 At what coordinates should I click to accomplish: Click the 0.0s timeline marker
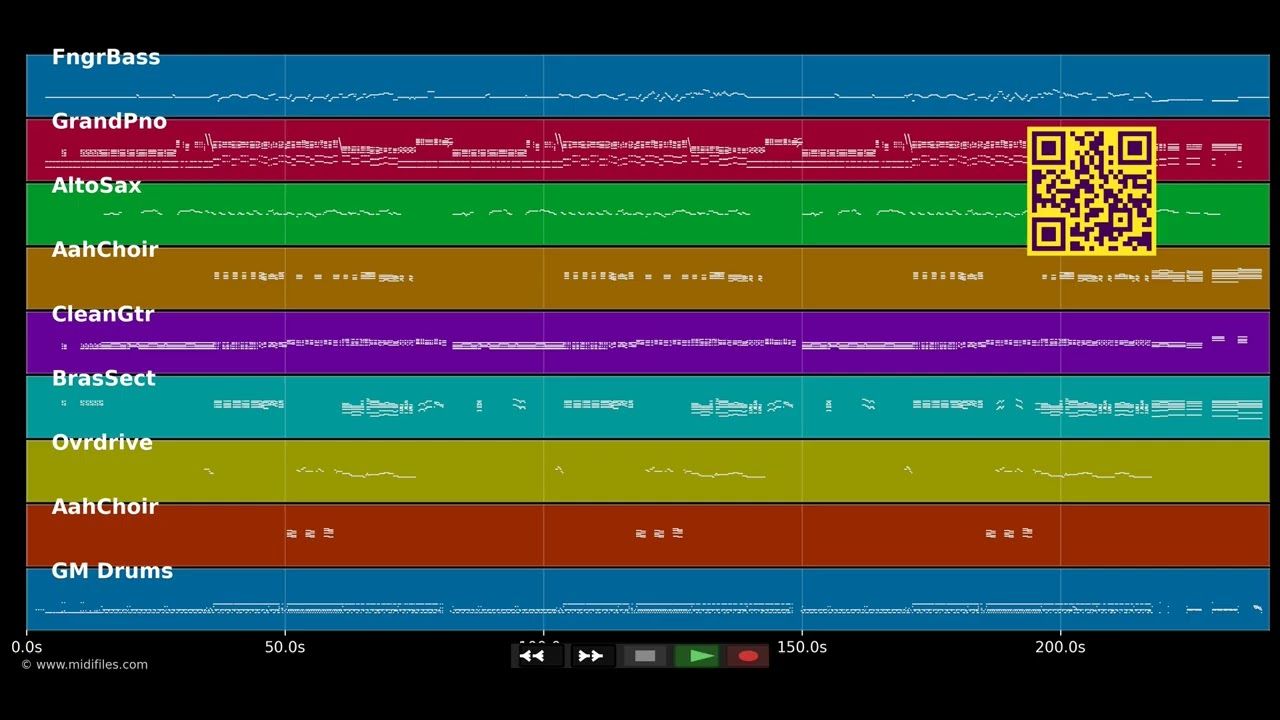[27, 647]
